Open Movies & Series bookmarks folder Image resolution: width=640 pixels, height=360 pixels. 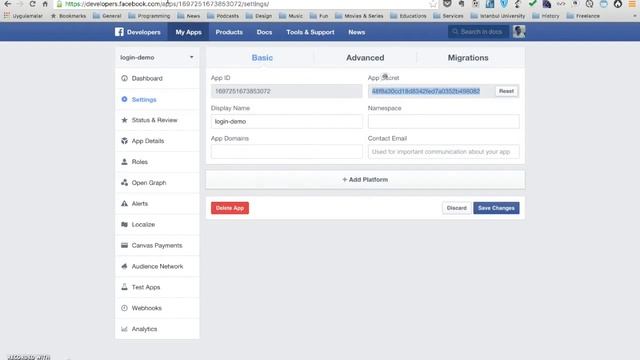(359, 16)
